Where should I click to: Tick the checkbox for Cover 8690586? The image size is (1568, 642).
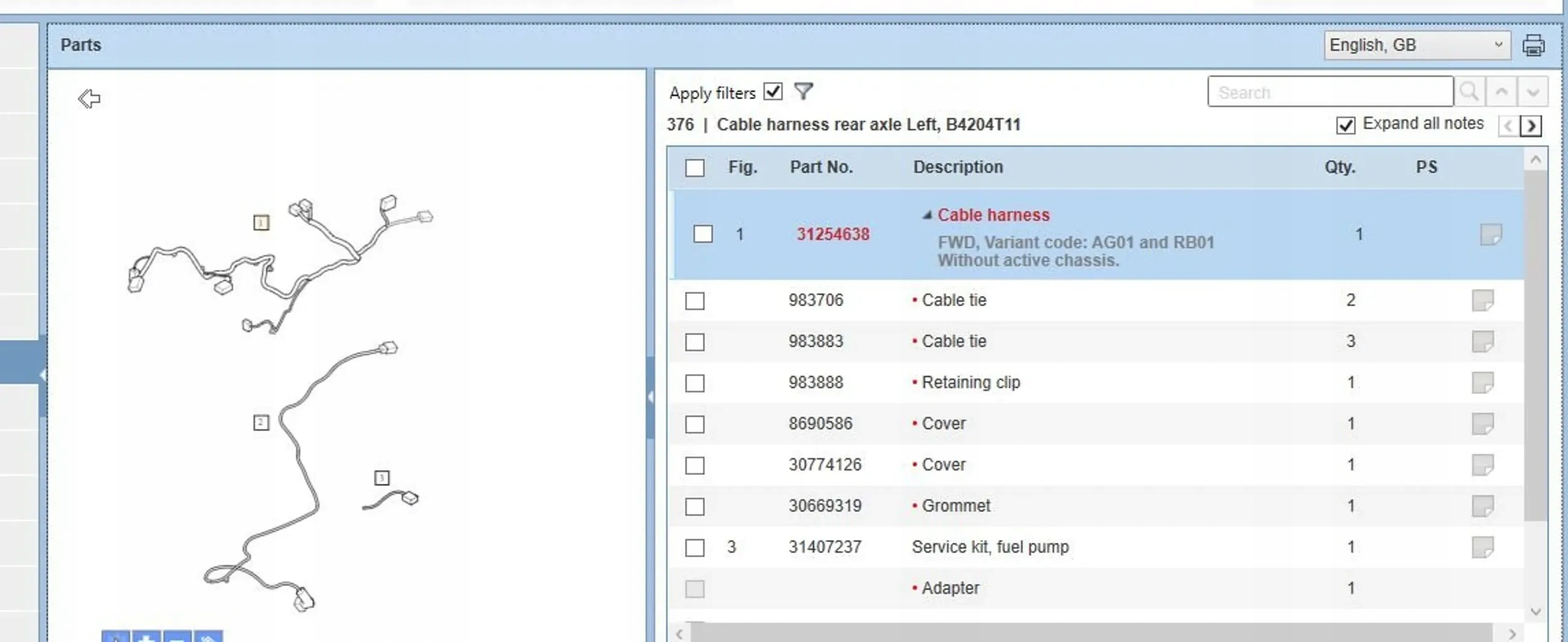click(694, 424)
